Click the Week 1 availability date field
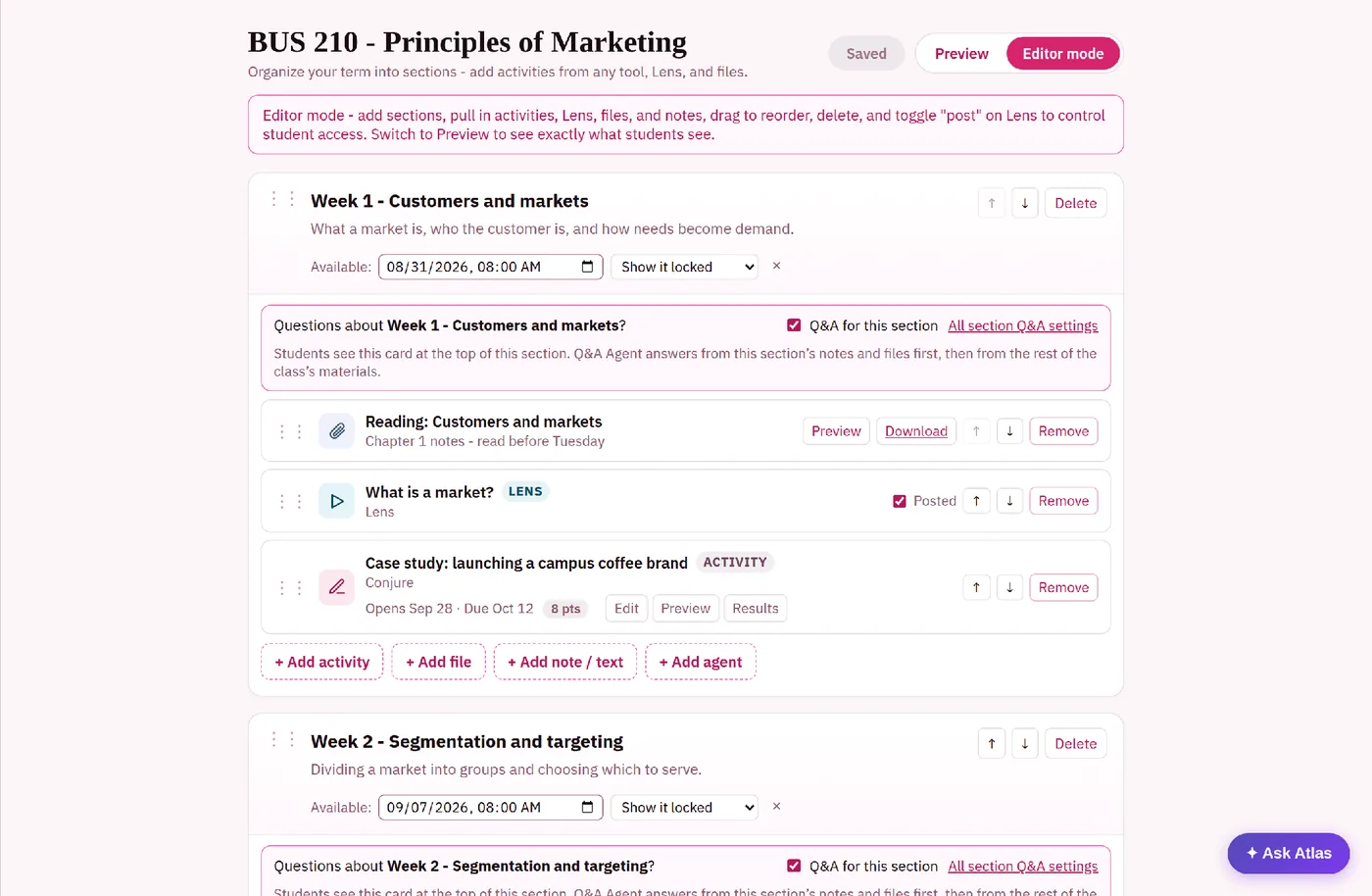The height and width of the screenshot is (896, 1372). point(490,267)
